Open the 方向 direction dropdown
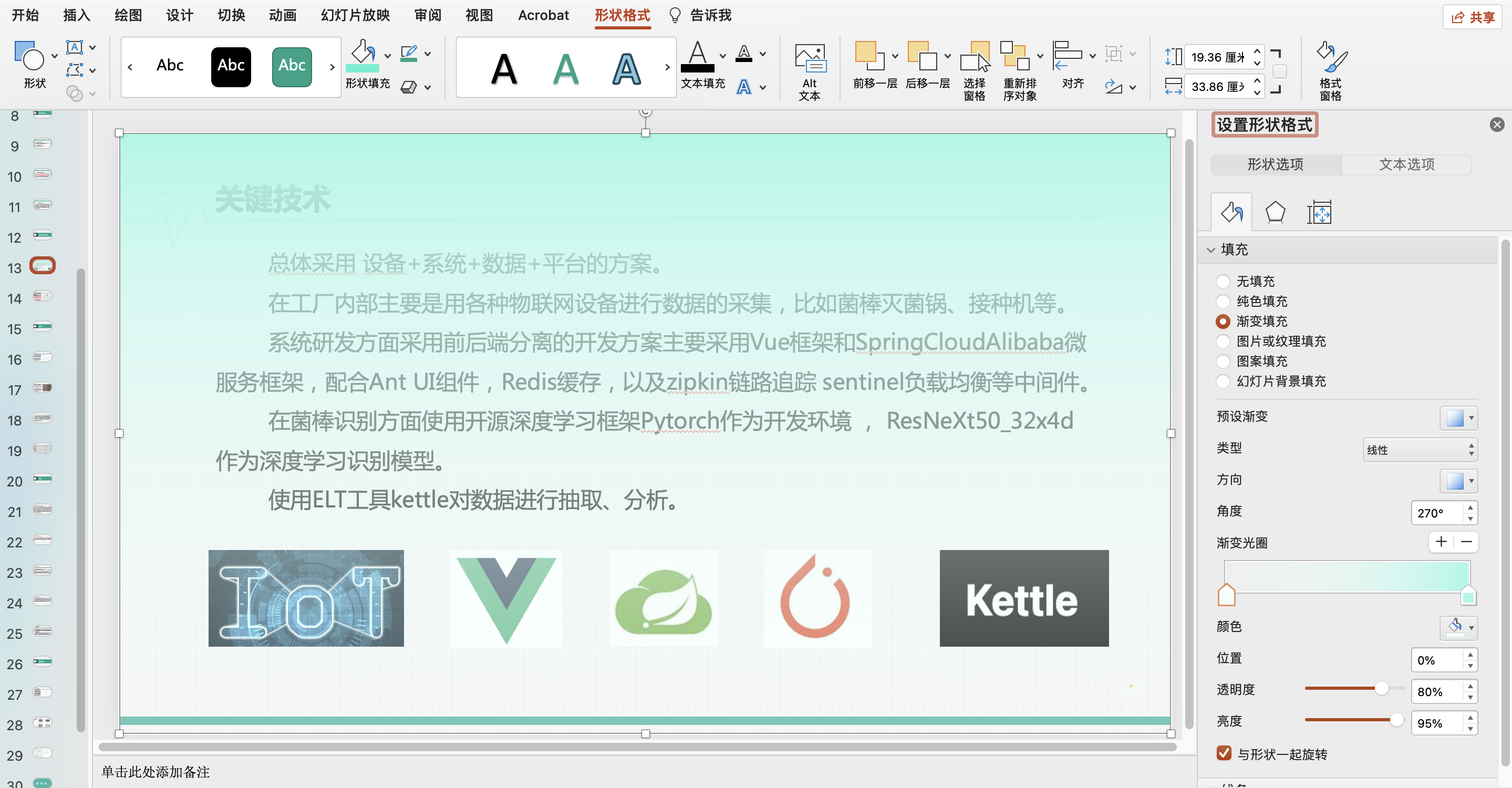 (x=1458, y=481)
